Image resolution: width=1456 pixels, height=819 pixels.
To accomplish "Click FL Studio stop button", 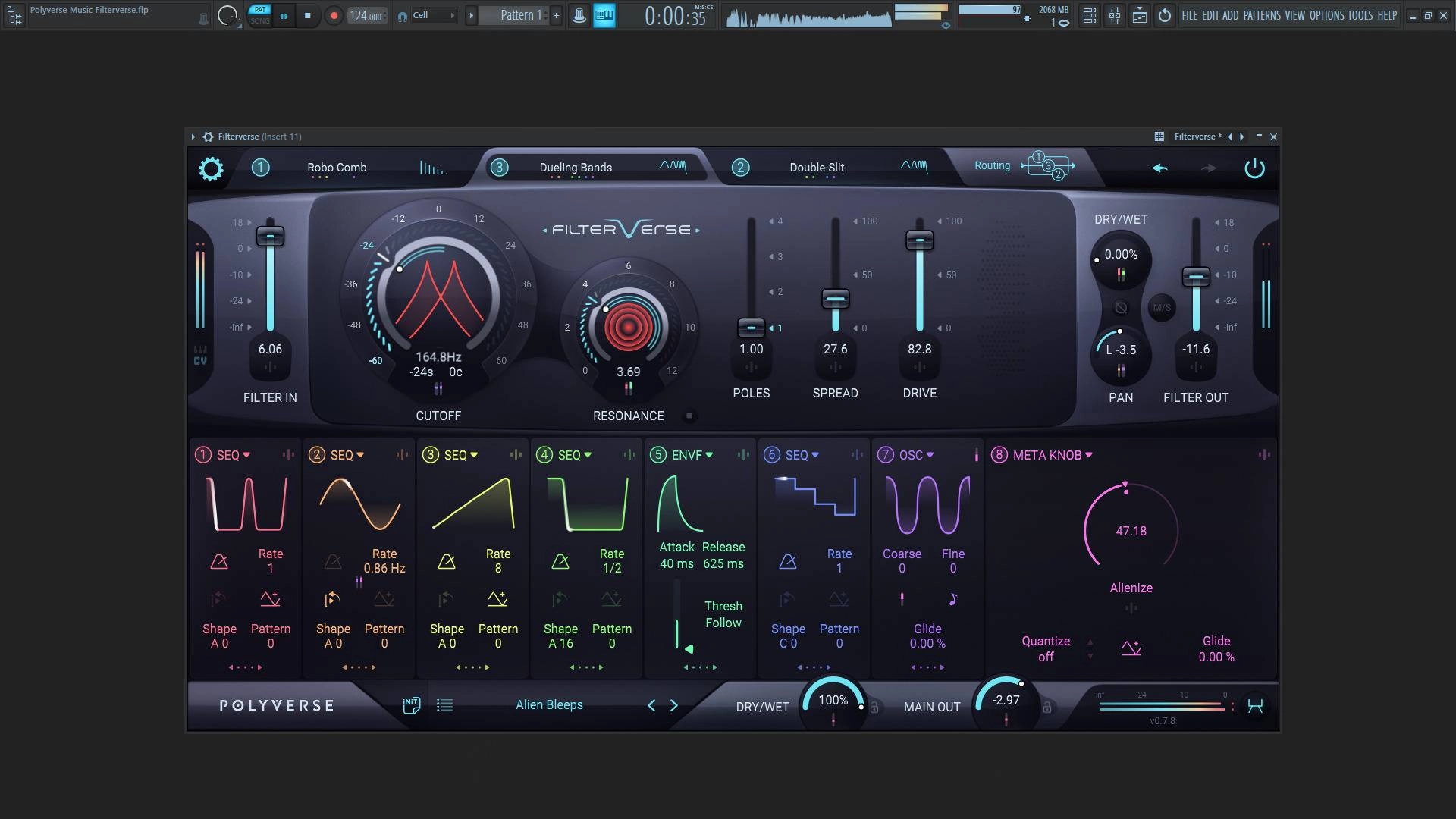I will point(307,15).
